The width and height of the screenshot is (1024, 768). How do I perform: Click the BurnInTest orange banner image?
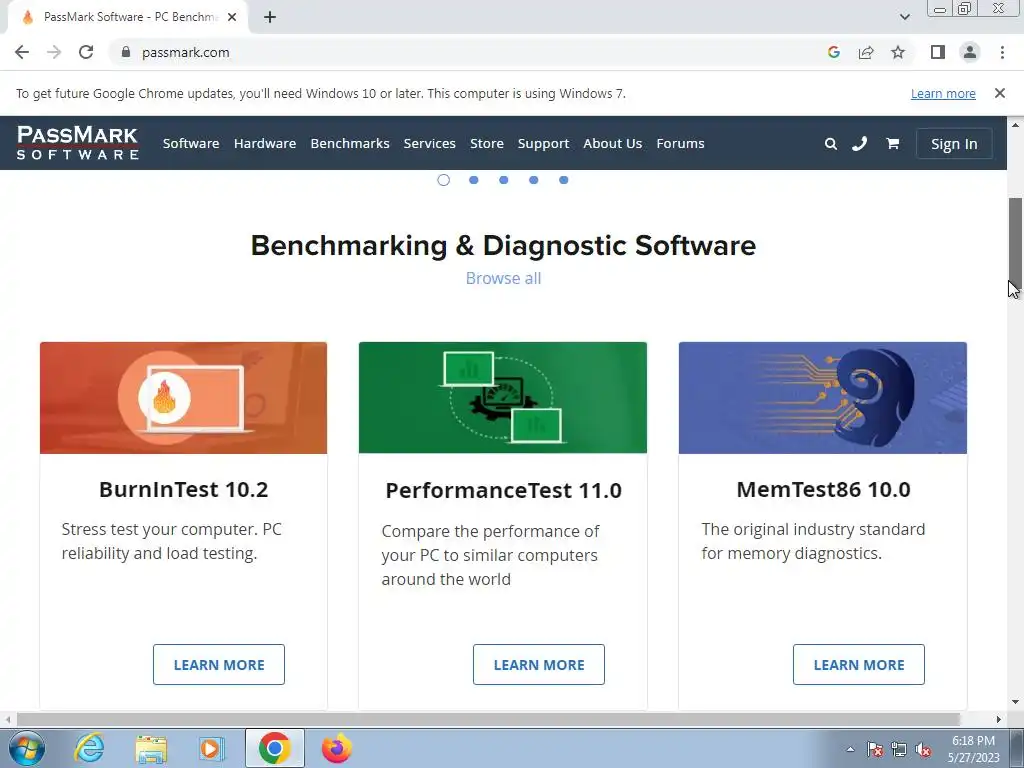coord(184,398)
